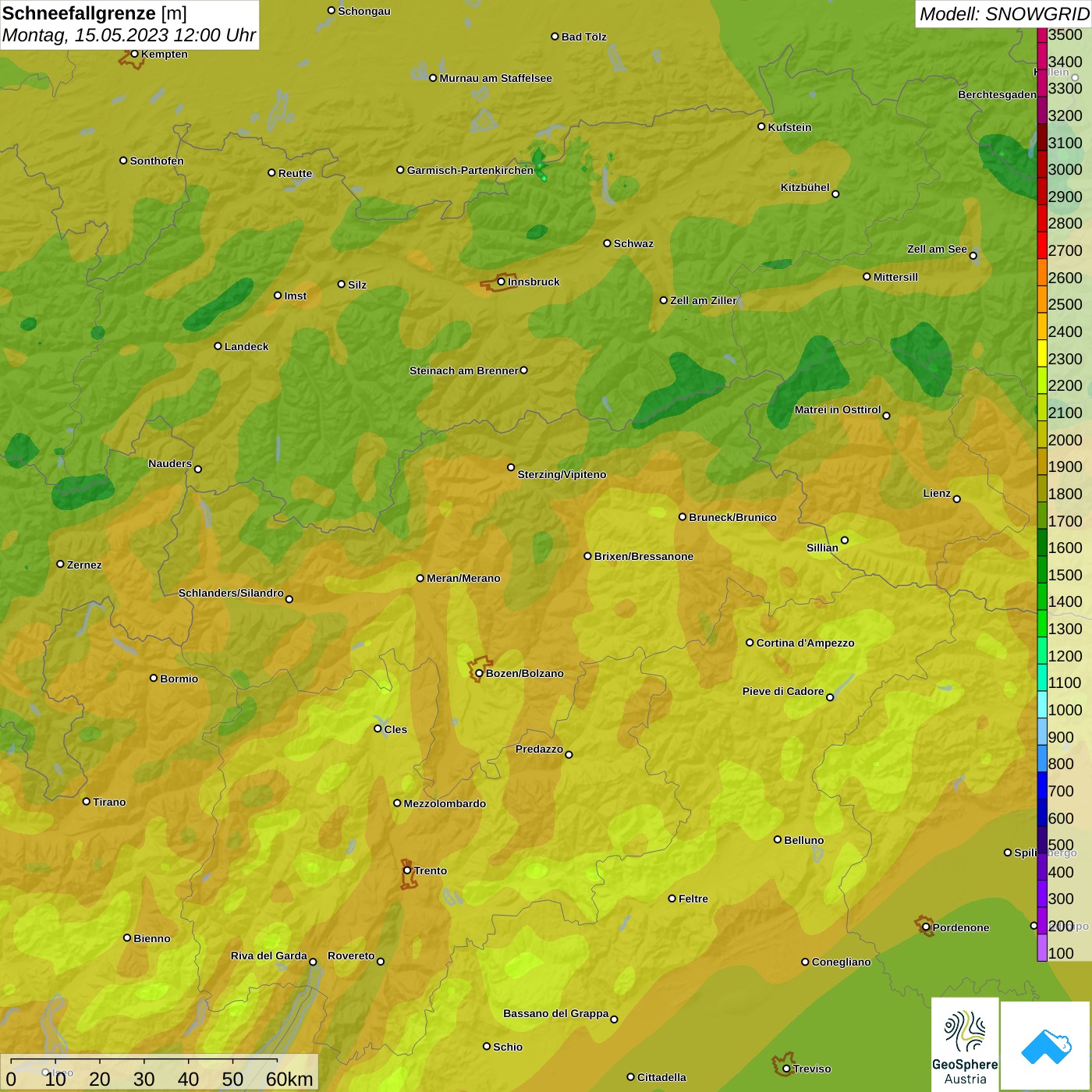The image size is (1092, 1092).
Task: Click the "Sillian" label
Action: tap(822, 548)
